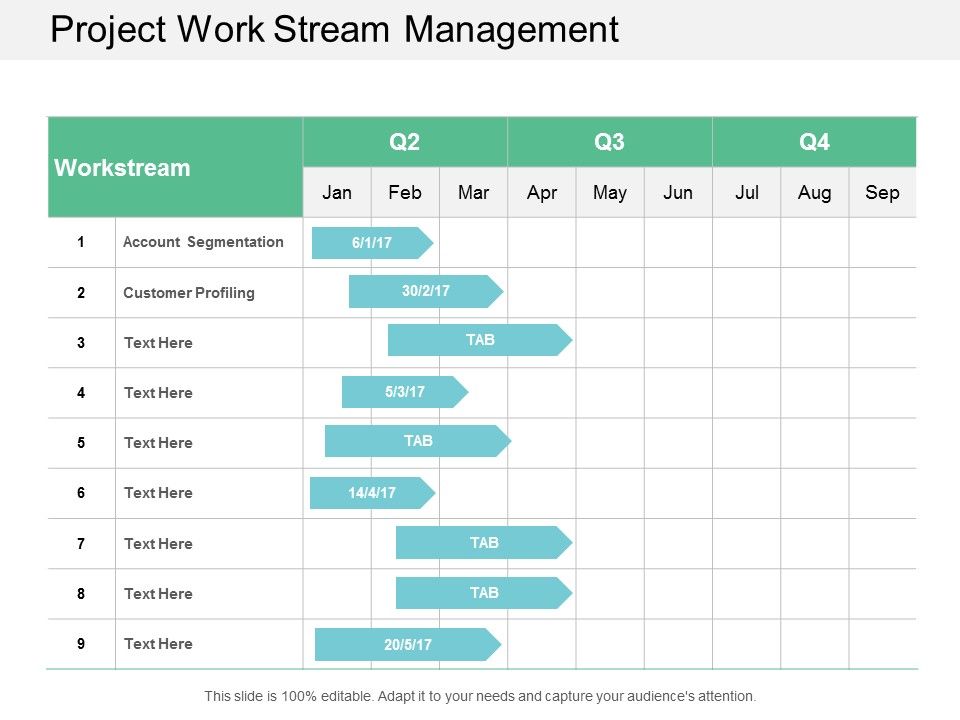Click row number 5 cell
Screen dimensions: 960x720
pos(81,443)
